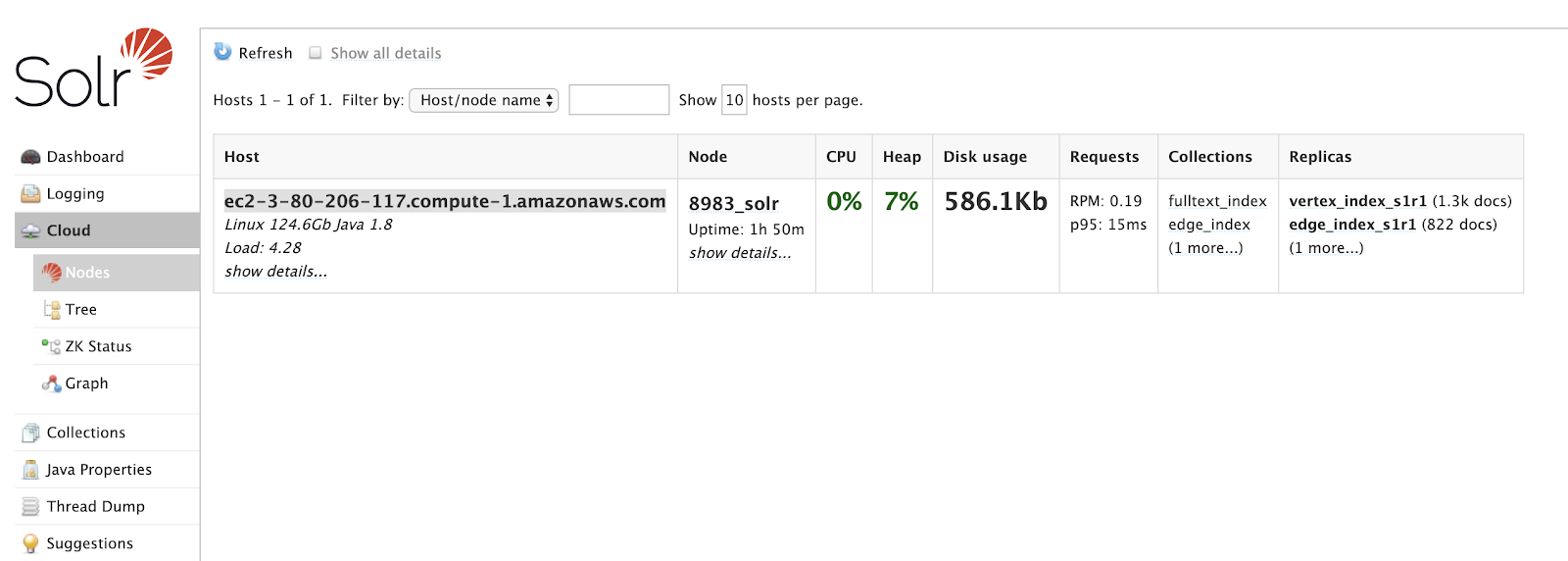Click the Logging icon

click(x=30, y=194)
